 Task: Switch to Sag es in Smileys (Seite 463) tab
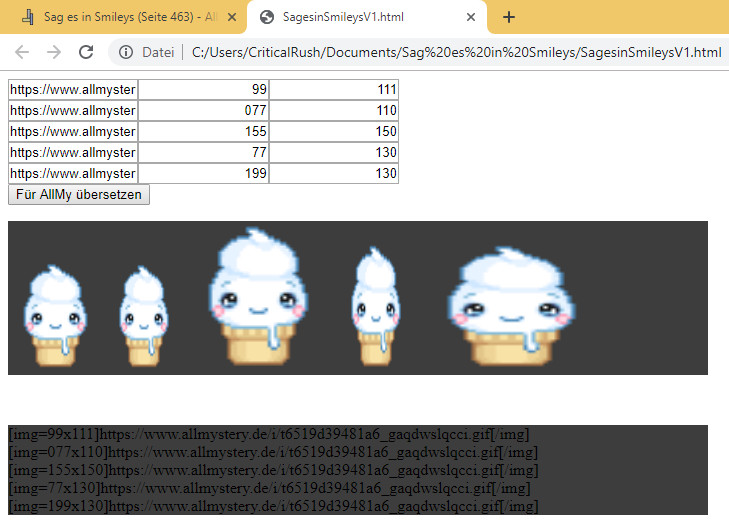124,17
